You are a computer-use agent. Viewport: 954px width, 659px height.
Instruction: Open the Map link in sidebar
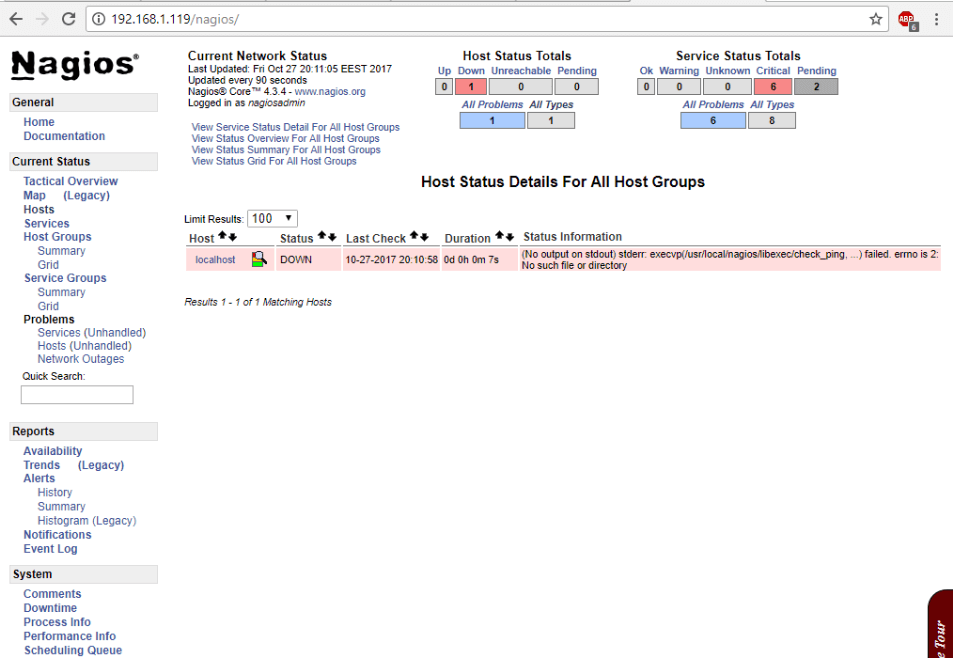click(x=34, y=195)
